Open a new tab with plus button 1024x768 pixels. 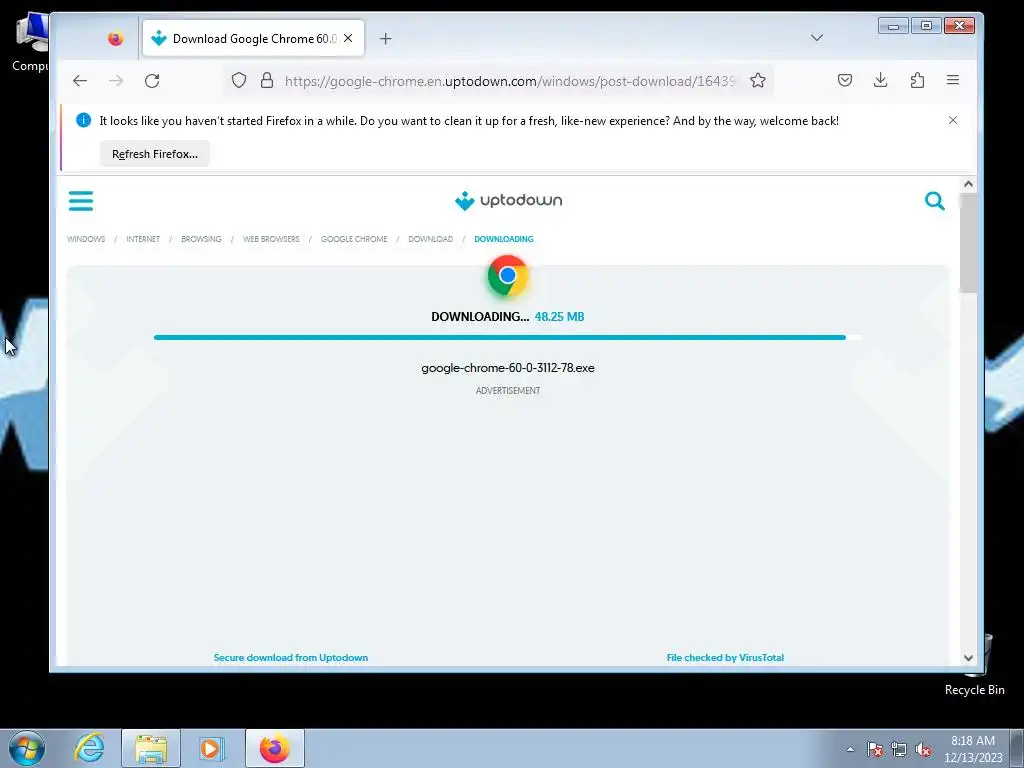click(x=385, y=39)
